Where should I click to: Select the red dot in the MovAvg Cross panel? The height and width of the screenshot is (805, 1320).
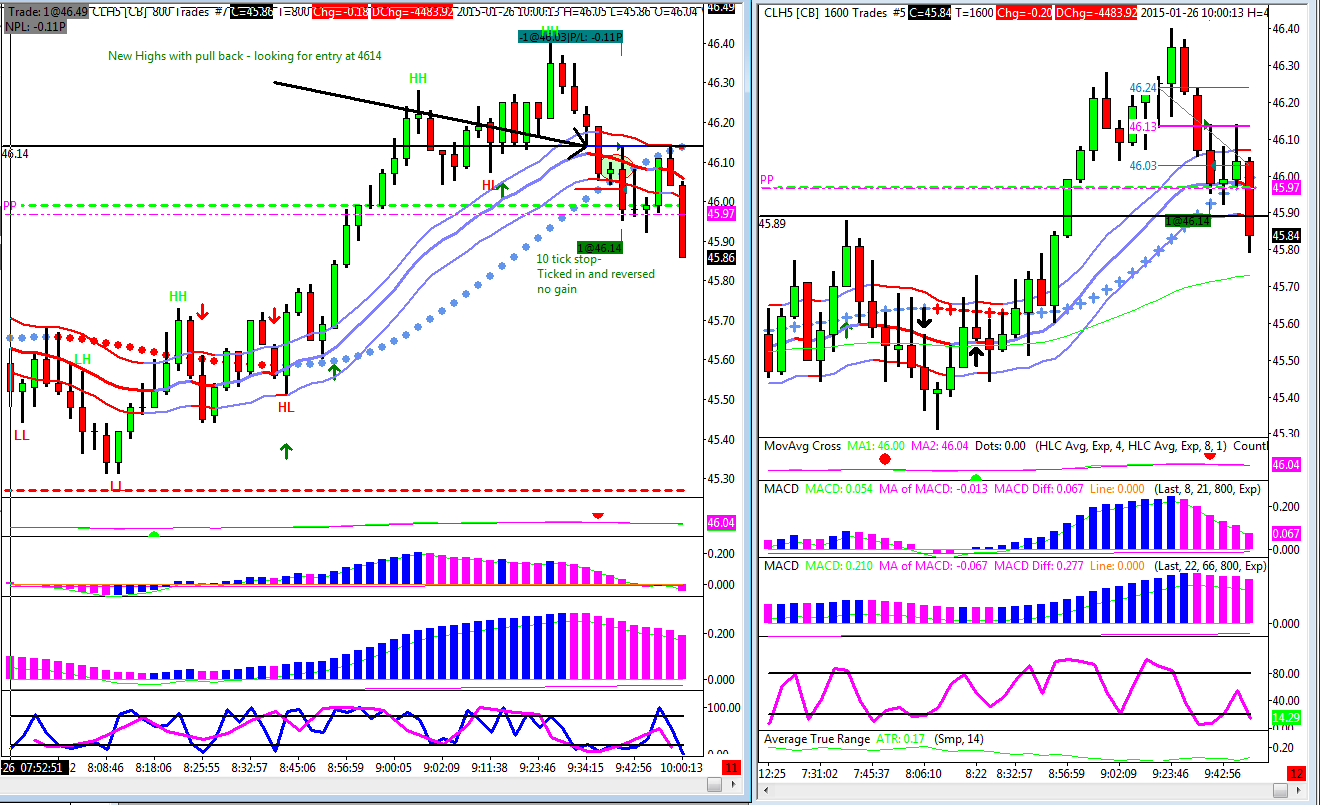point(884,458)
